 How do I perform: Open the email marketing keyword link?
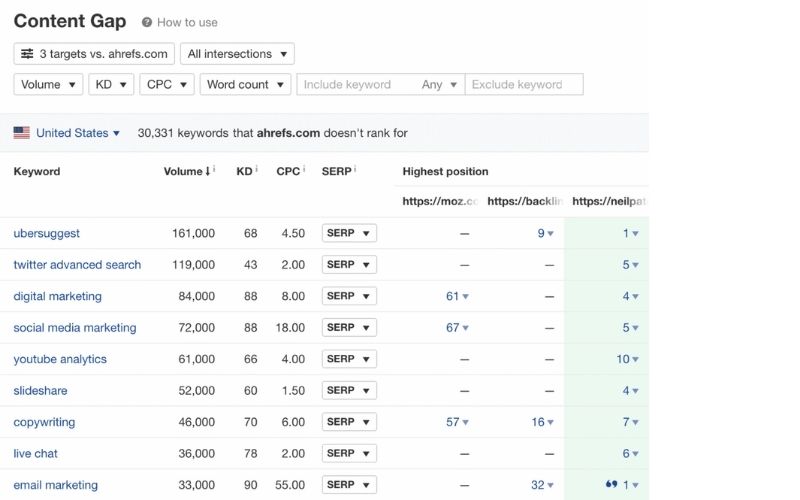56,485
